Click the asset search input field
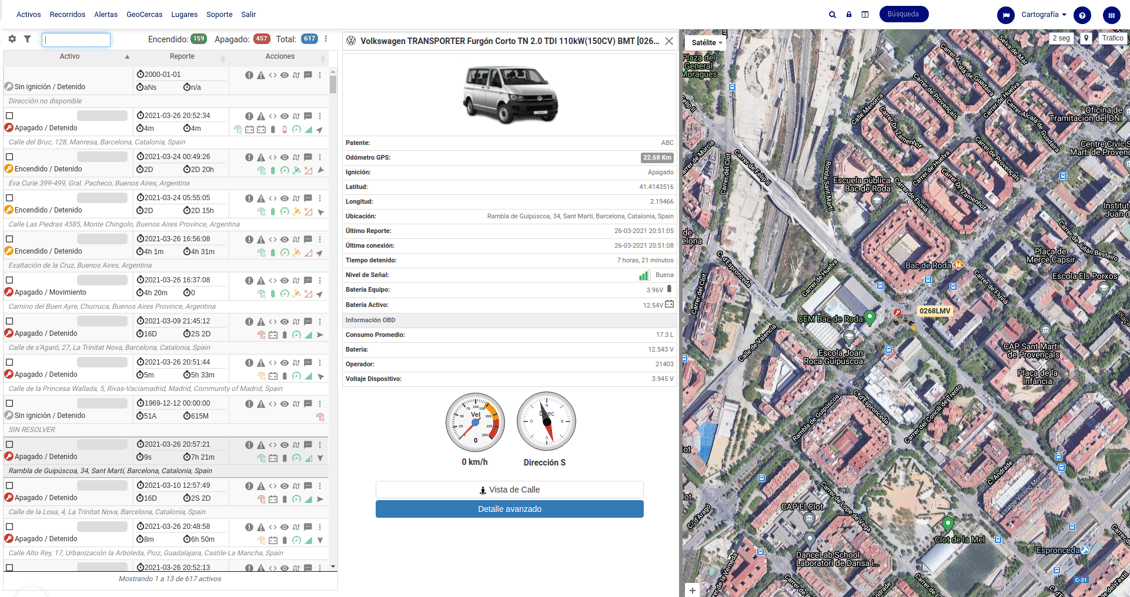This screenshot has width=1130, height=597. click(76, 40)
